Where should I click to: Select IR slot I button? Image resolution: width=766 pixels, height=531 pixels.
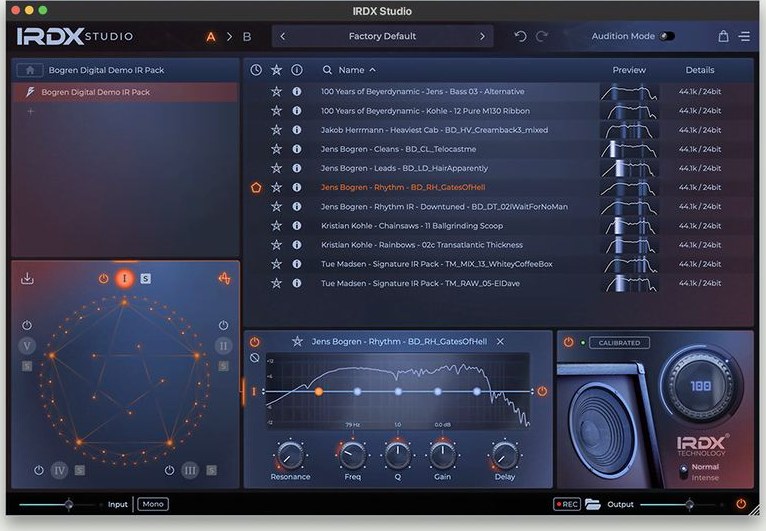(125, 278)
